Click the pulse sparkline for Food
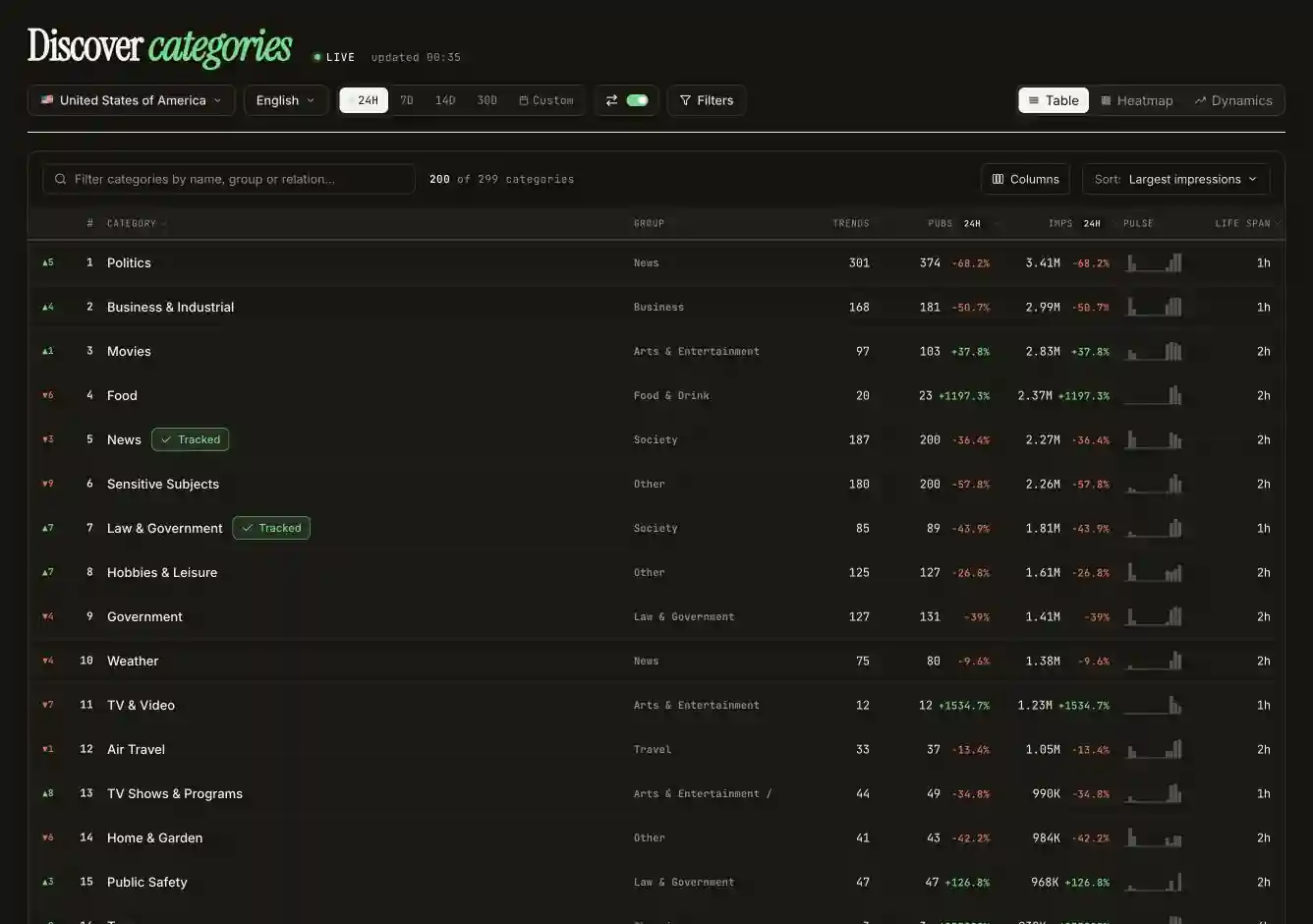Image resolution: width=1313 pixels, height=924 pixels. (1153, 395)
